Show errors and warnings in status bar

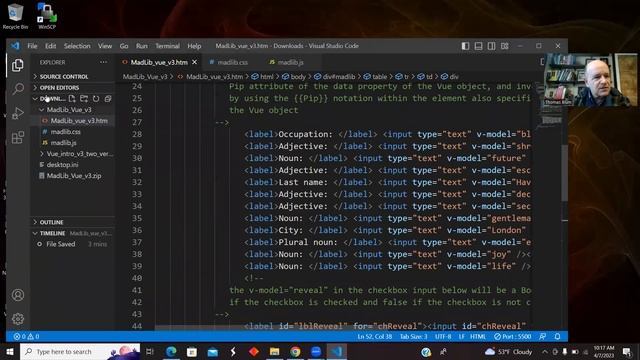pos(27,336)
